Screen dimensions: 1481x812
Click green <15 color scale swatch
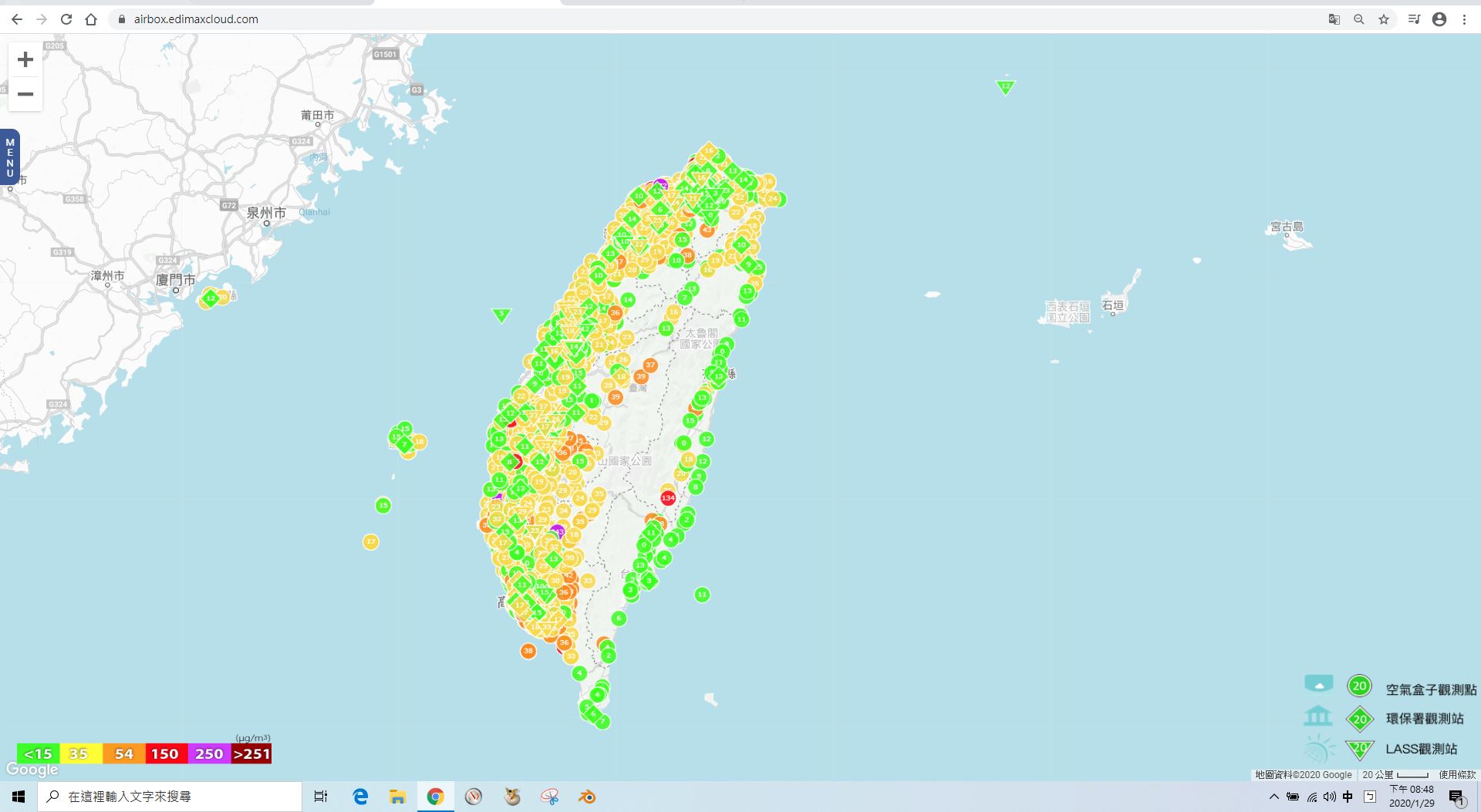point(38,754)
